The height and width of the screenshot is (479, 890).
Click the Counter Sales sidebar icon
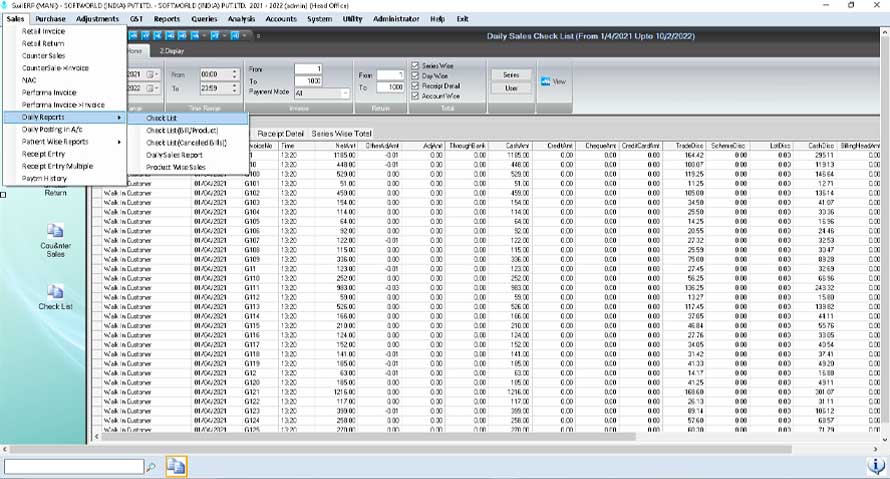point(55,231)
